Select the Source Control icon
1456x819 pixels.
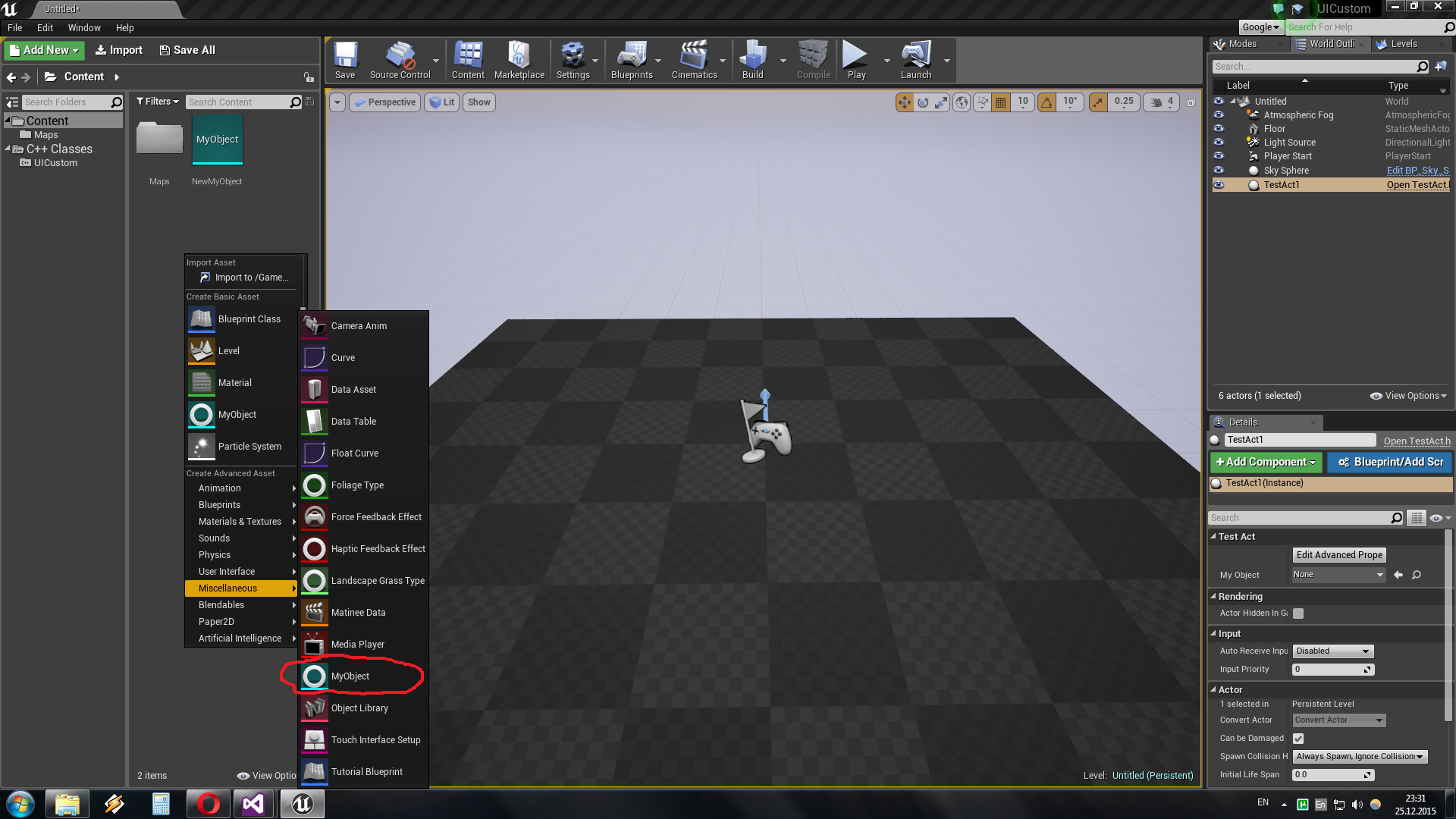399,55
